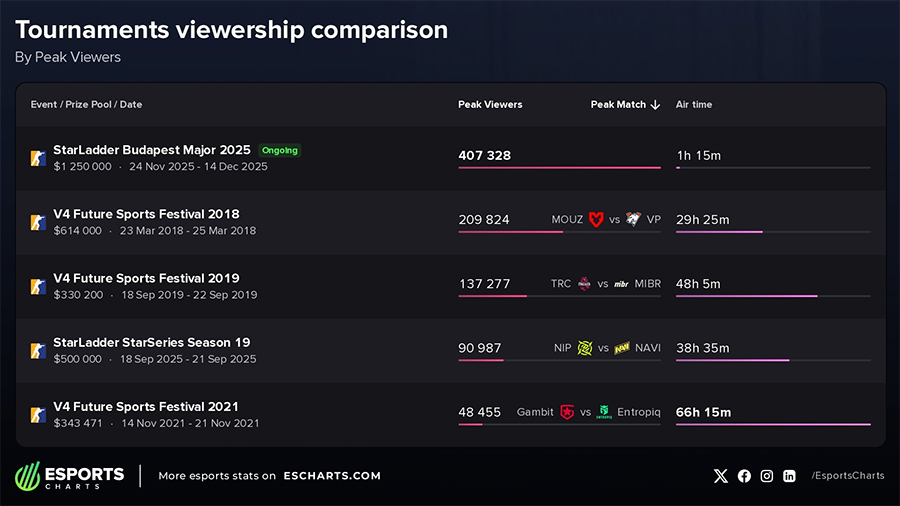
Task: Click the NAVI team logo
Action: (x=621, y=348)
